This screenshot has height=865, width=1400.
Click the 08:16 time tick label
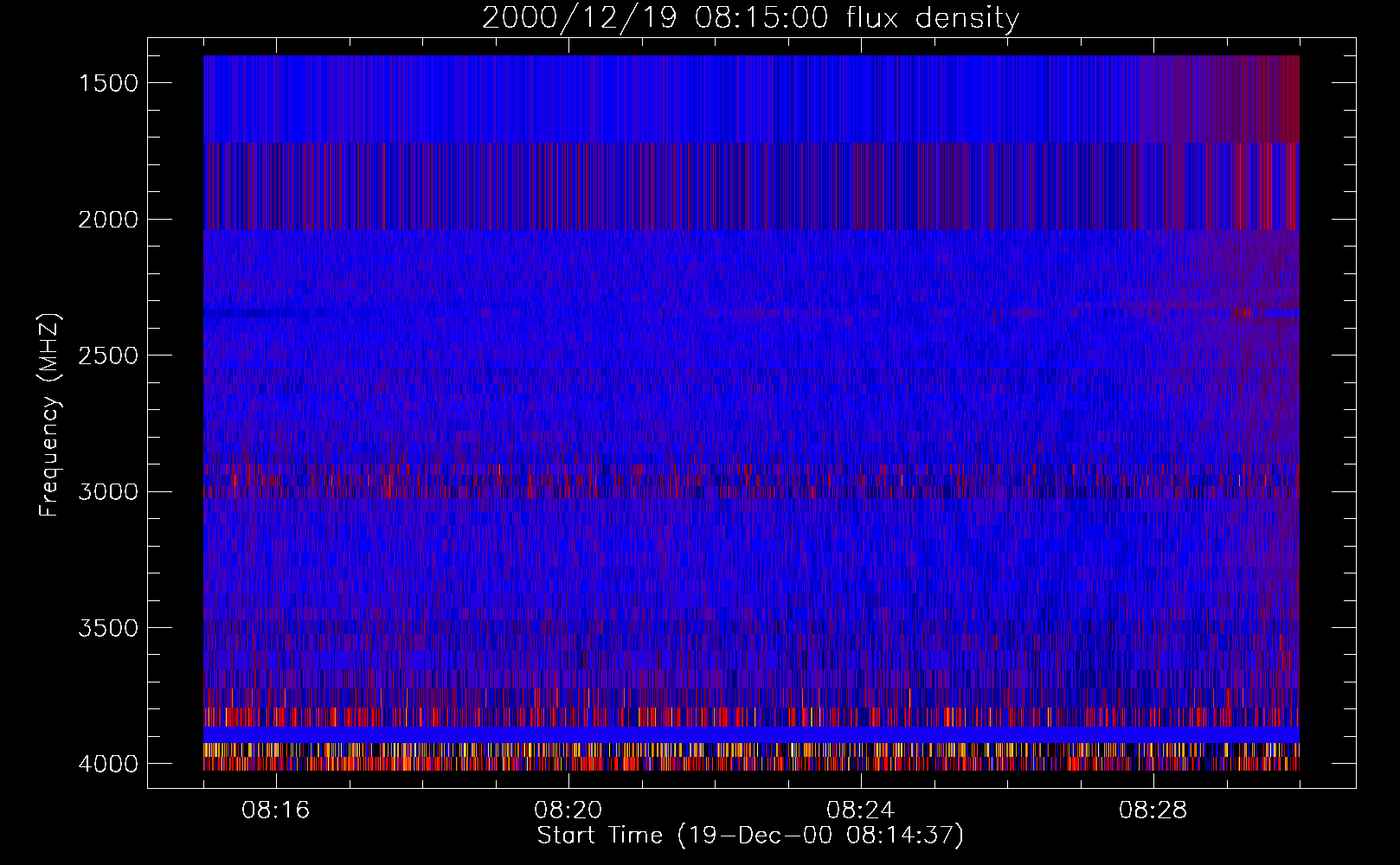tap(276, 811)
